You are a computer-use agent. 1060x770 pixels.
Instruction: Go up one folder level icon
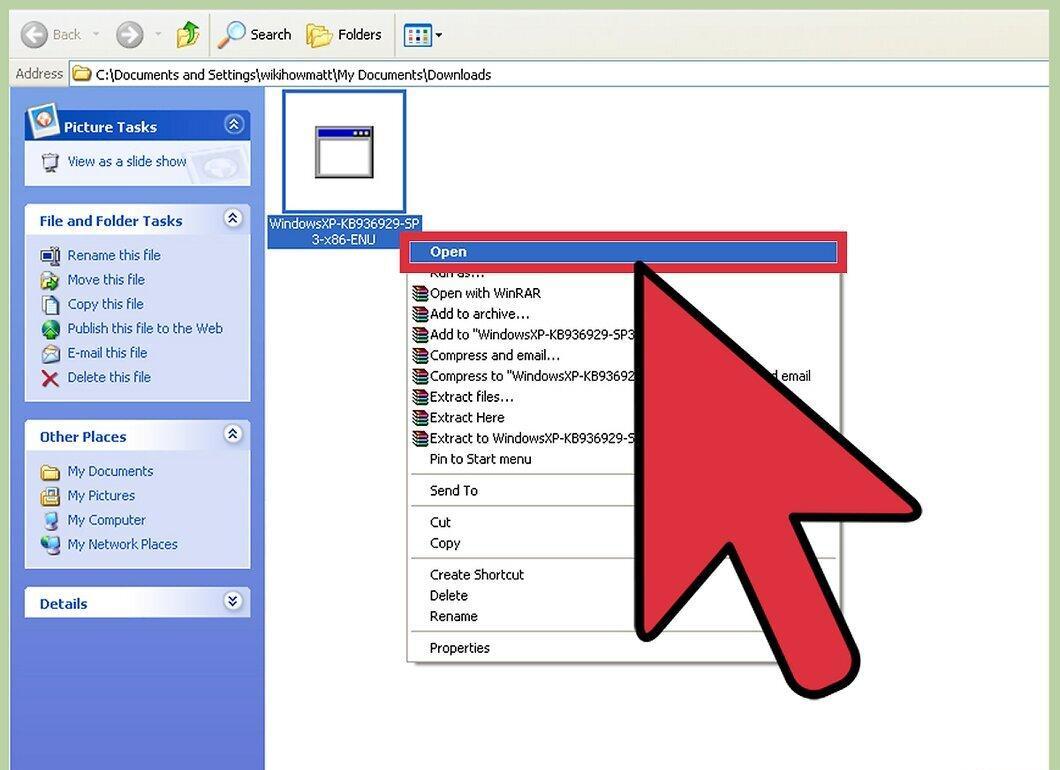[x=188, y=34]
